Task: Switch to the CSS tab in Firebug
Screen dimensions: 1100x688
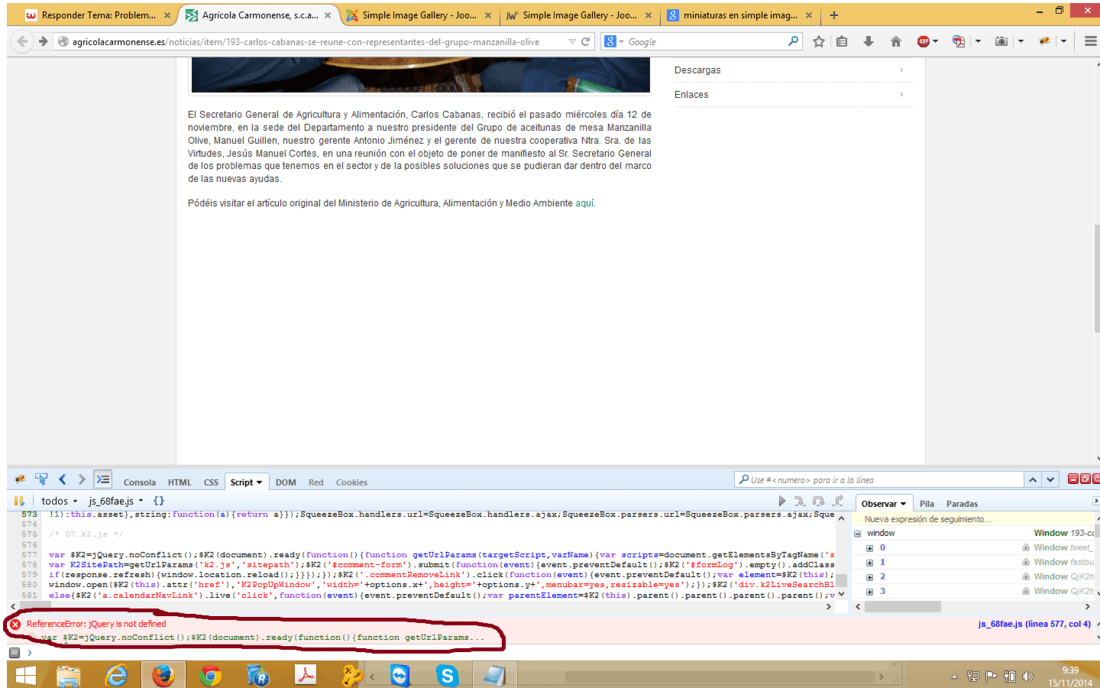Action: click(211, 483)
